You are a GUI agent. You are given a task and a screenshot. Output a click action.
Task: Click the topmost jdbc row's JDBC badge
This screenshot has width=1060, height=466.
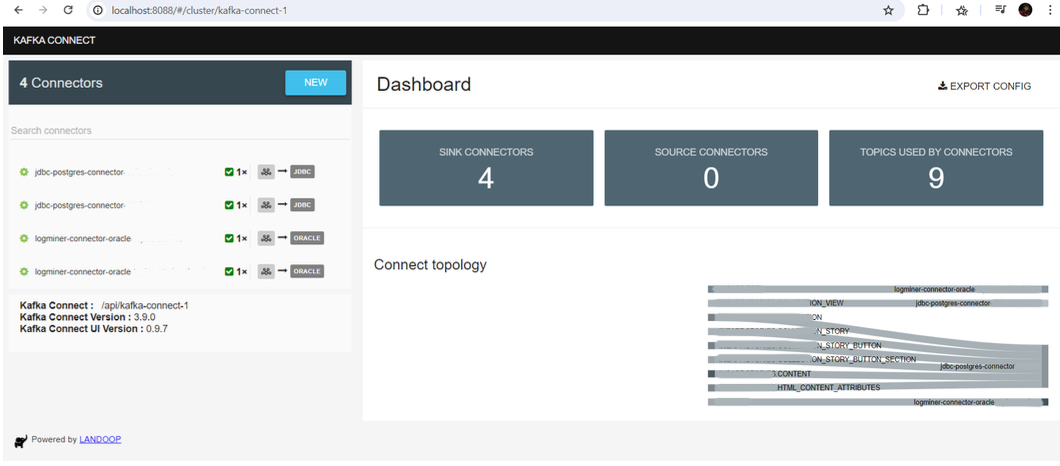click(x=303, y=172)
